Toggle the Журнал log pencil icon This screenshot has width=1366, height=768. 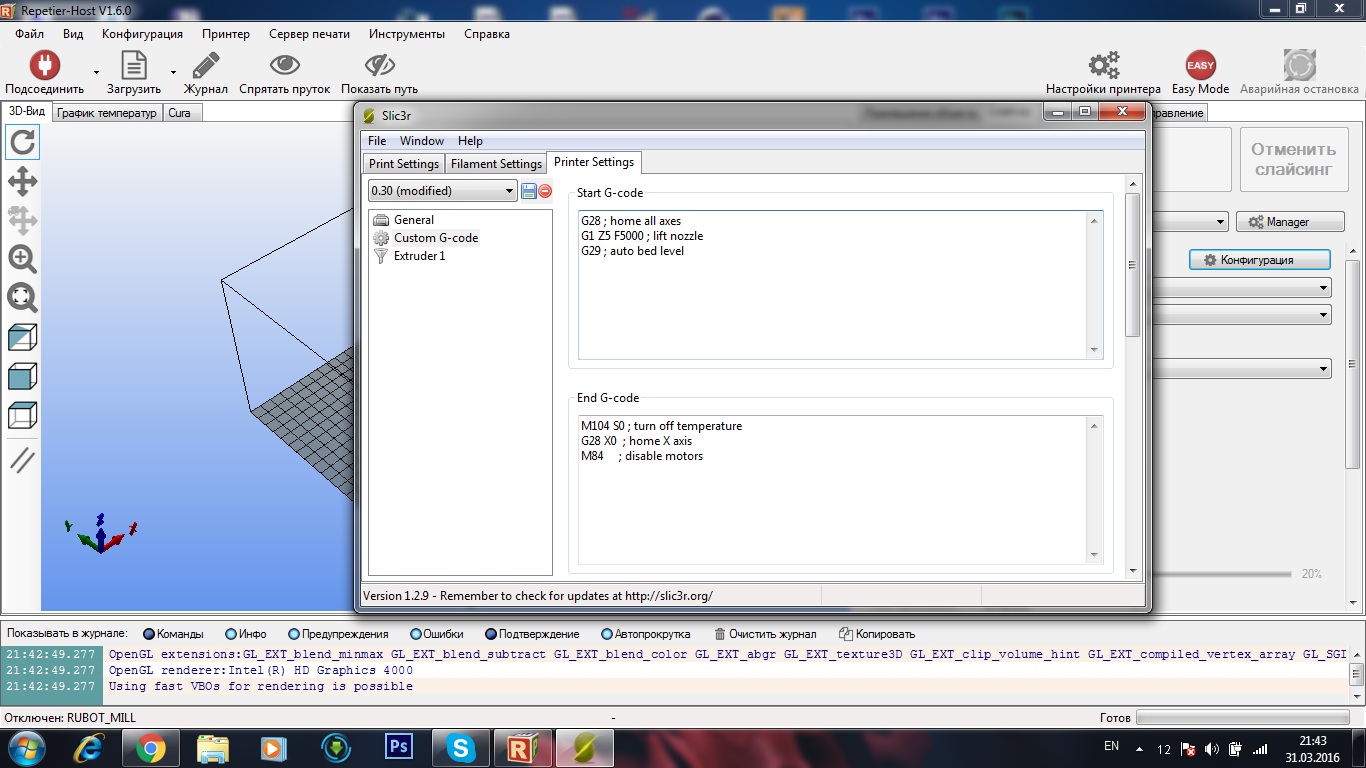click(x=206, y=65)
